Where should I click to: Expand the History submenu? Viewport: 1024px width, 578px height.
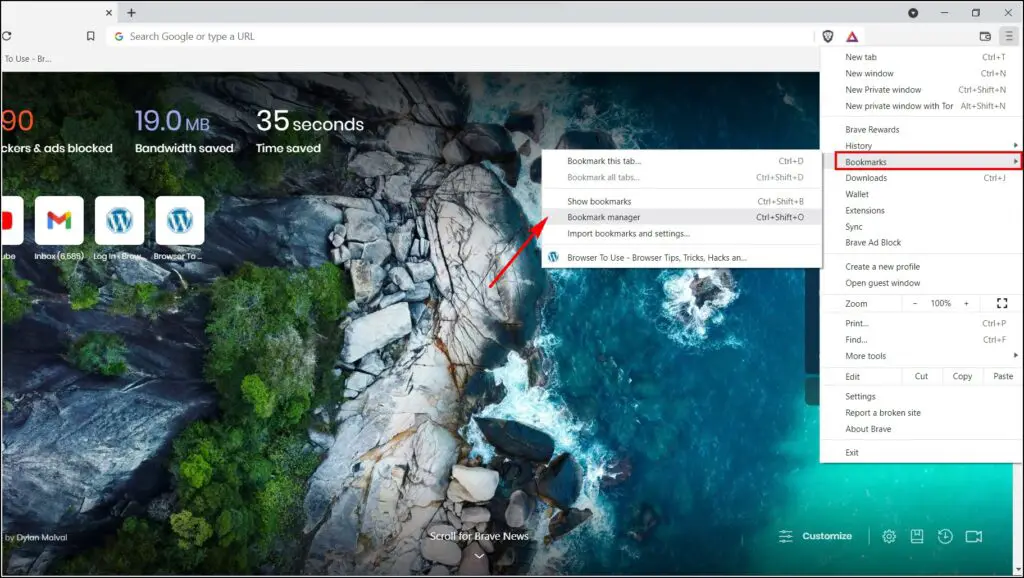pyautogui.click(x=921, y=146)
